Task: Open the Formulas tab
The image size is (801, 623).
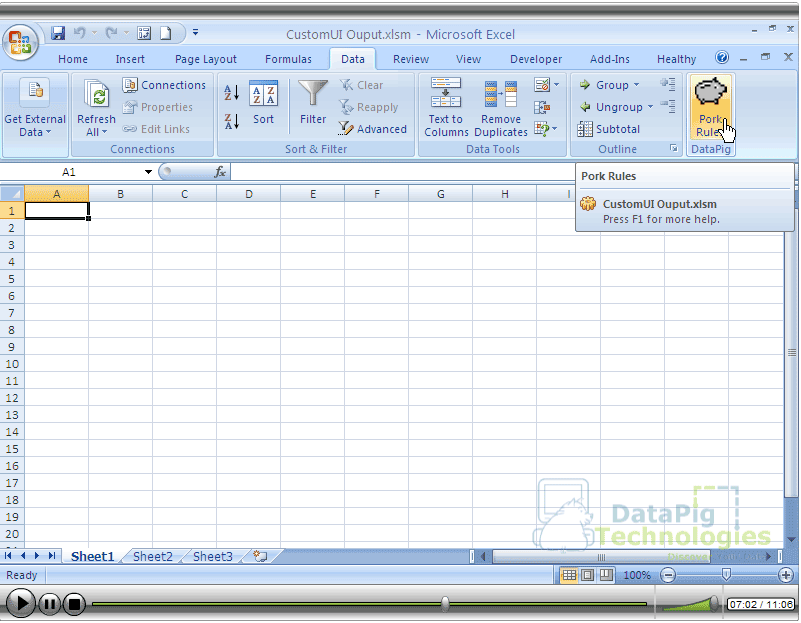Action: (x=288, y=59)
